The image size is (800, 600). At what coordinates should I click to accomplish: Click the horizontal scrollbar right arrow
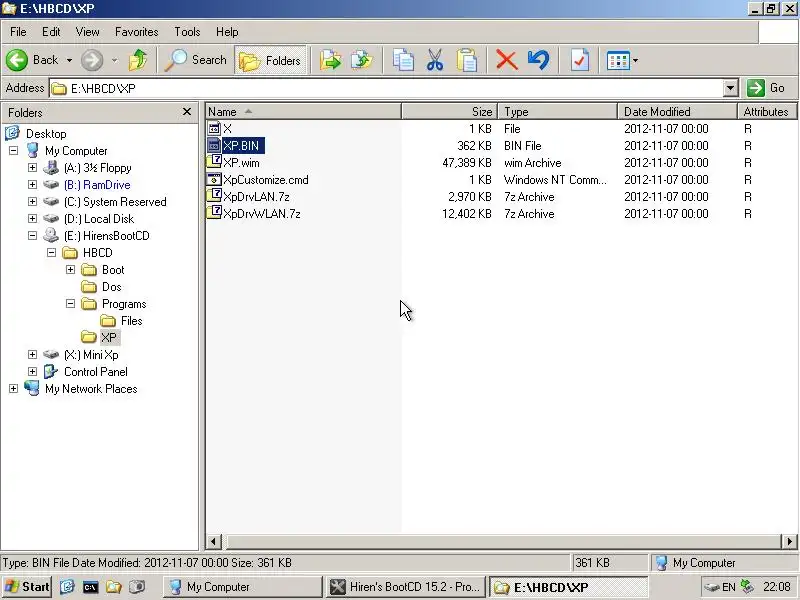pos(789,541)
